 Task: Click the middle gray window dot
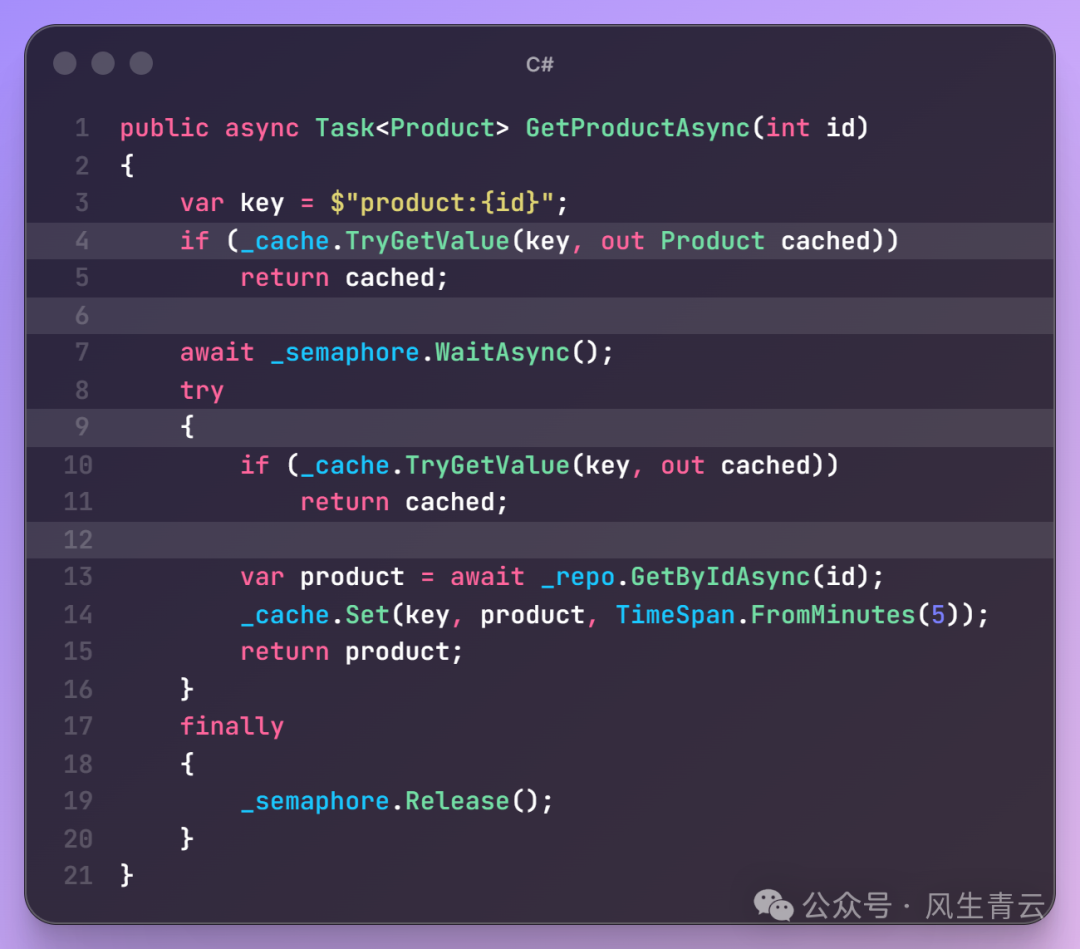(103, 63)
